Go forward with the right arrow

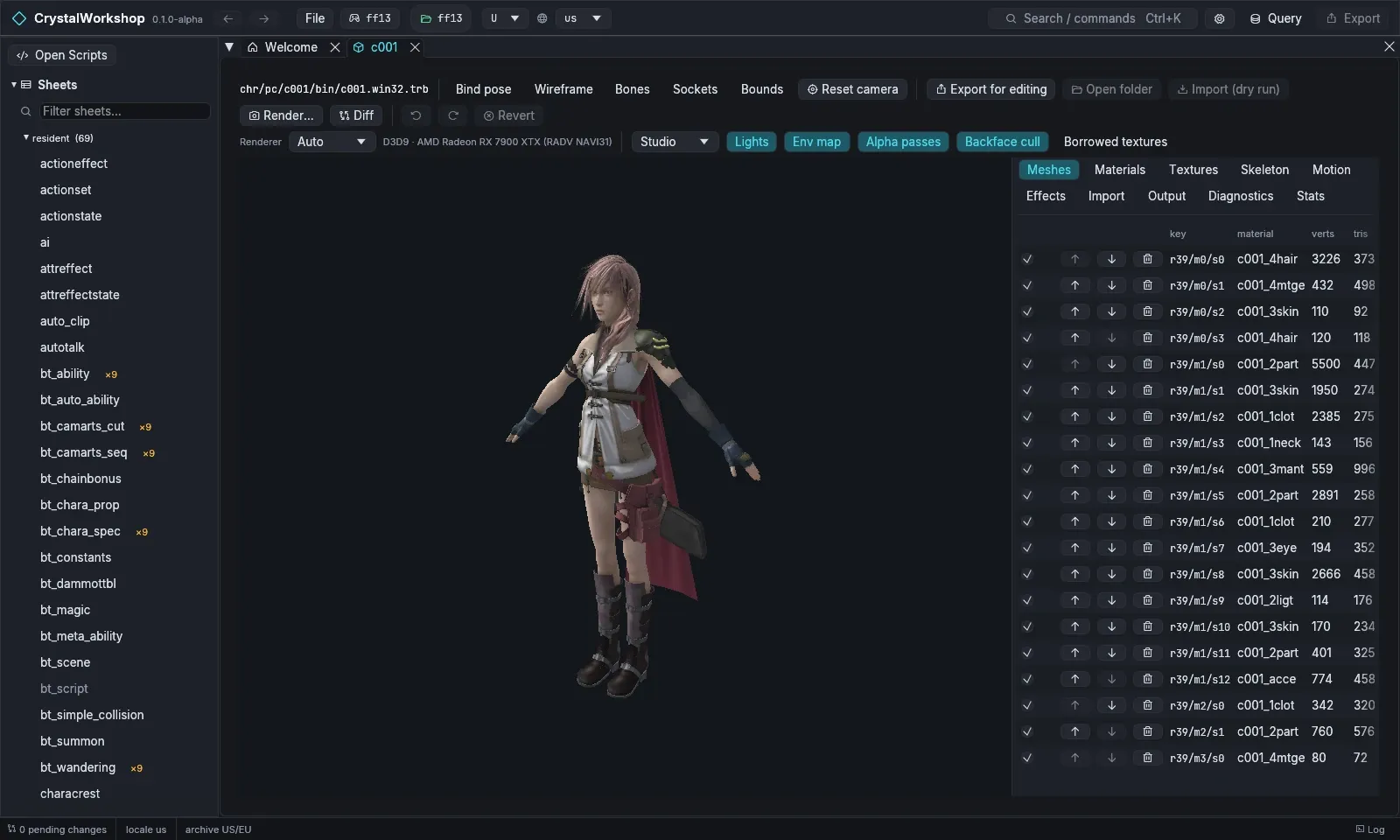[x=263, y=18]
